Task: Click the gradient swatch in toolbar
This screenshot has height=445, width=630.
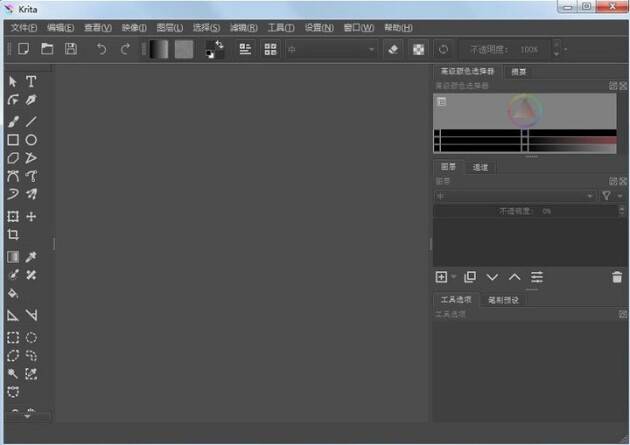Action: pos(159,49)
